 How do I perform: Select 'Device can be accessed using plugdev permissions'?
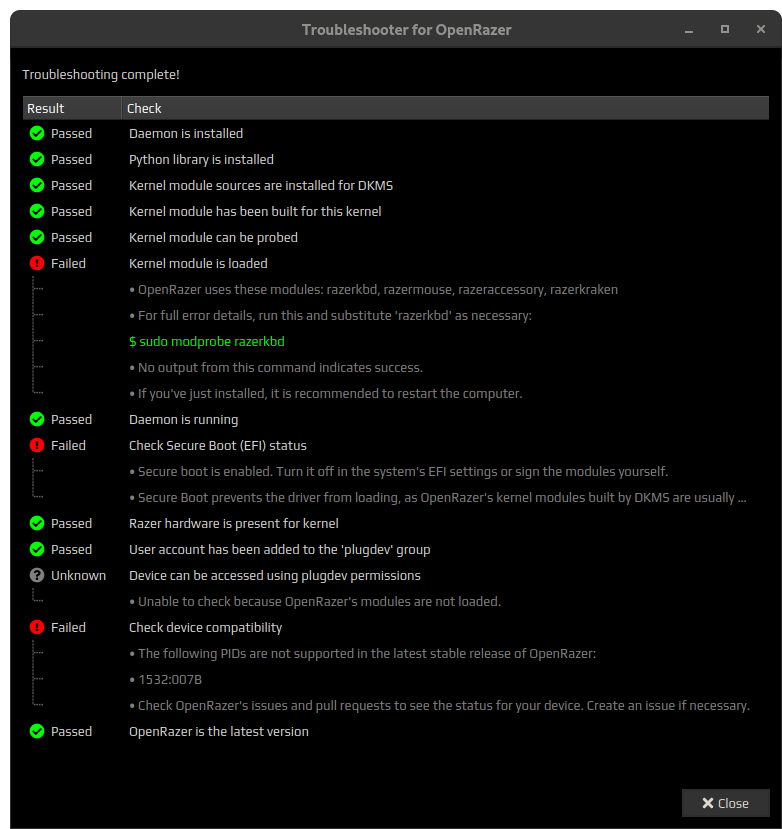click(275, 575)
